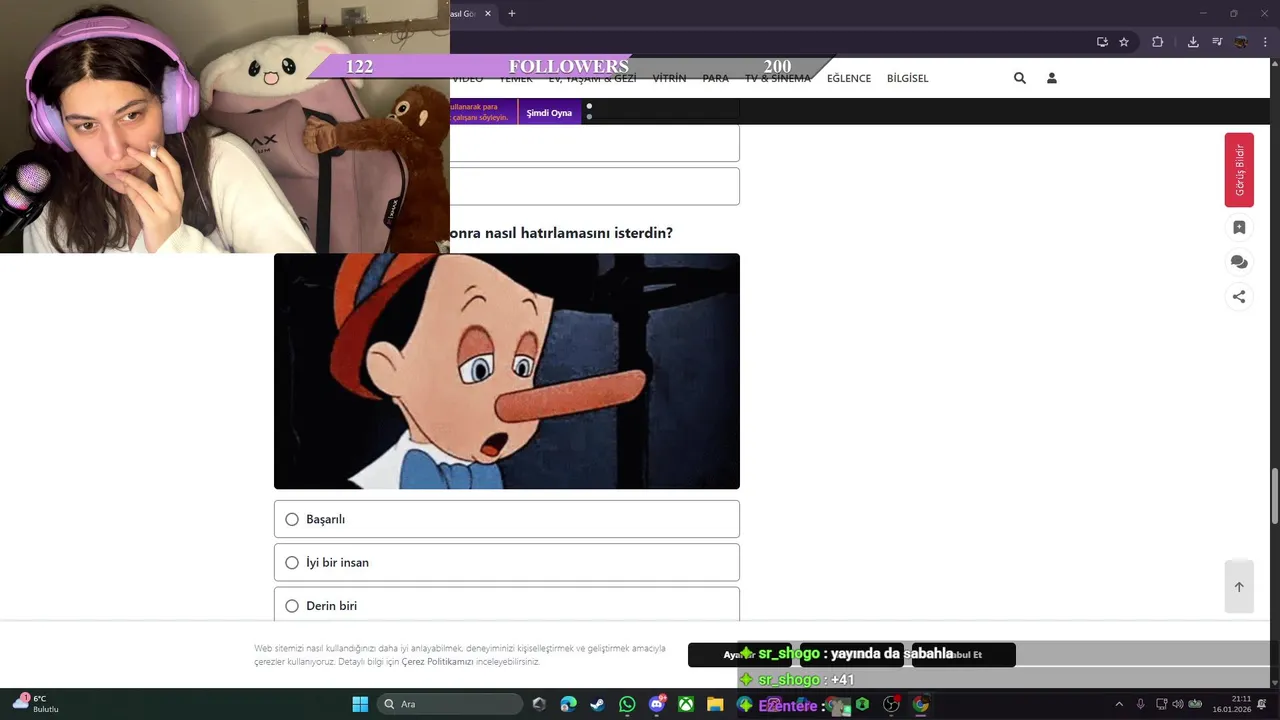Click the Windows taskbar search box 'Ara'

[x=449, y=704]
